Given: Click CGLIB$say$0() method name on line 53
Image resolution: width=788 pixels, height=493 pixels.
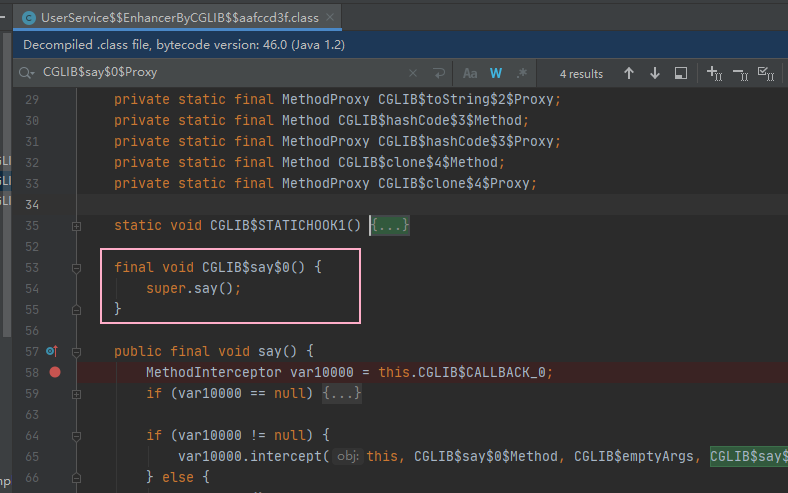Looking at the screenshot, I should pos(253,267).
